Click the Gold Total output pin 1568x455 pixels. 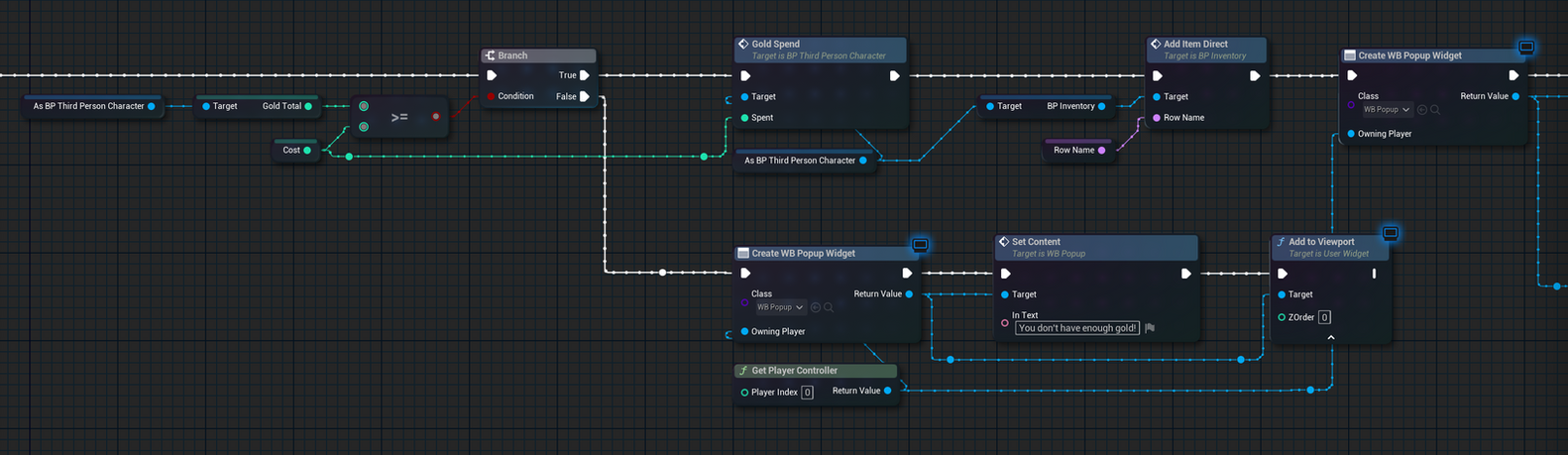coord(309,106)
